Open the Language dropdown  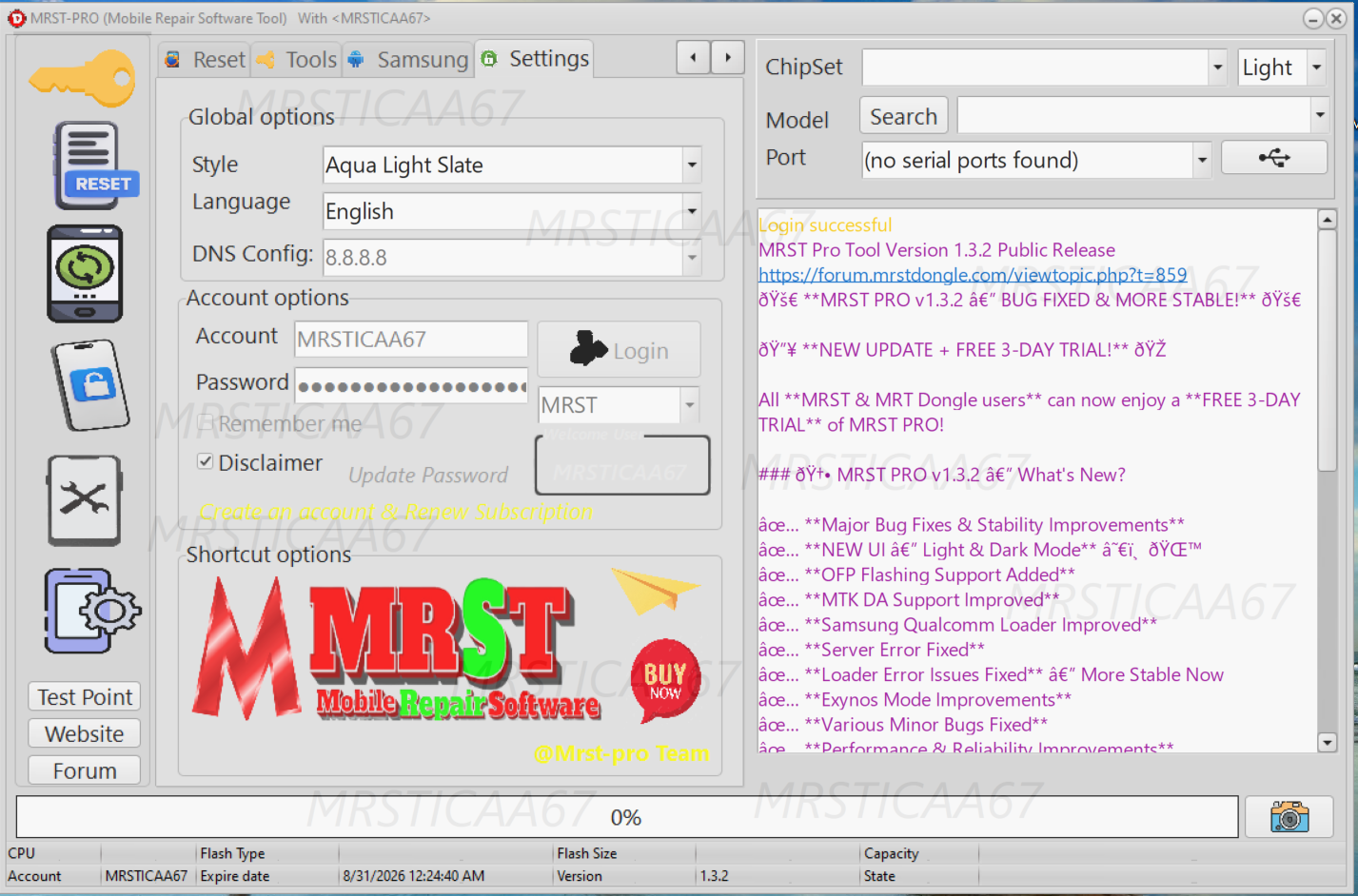pyautogui.click(x=692, y=211)
